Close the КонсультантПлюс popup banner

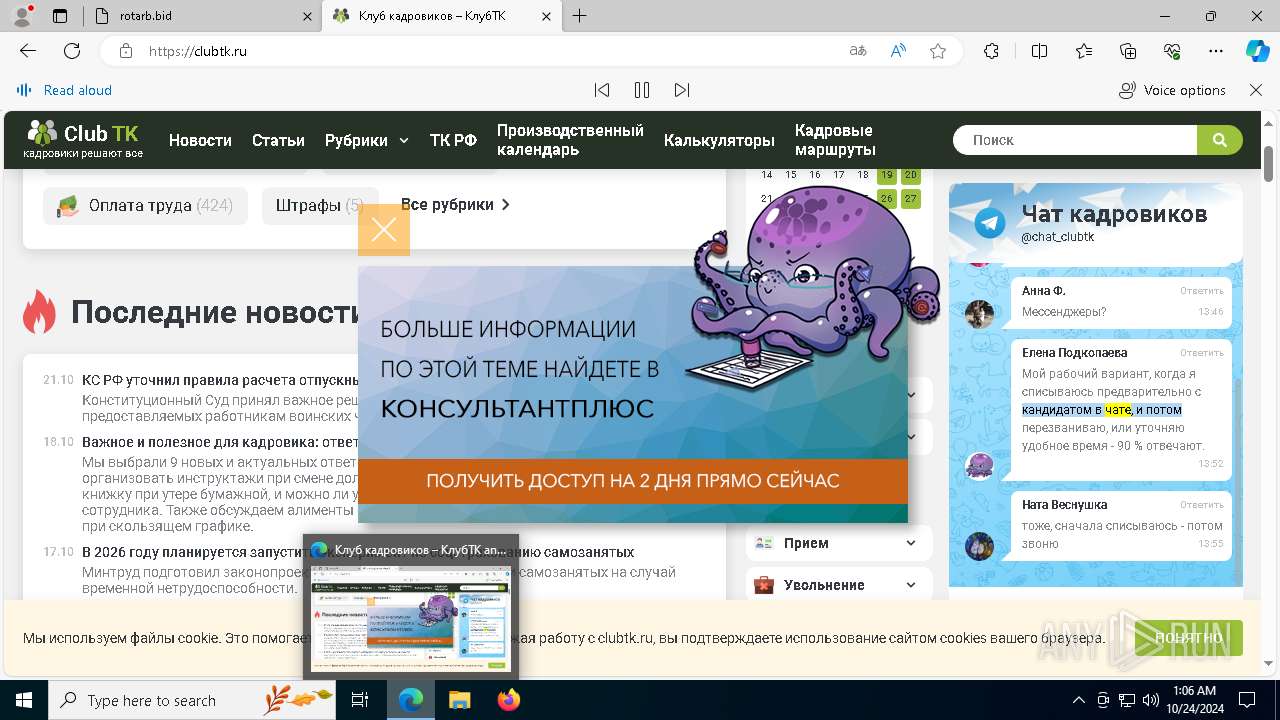384,230
